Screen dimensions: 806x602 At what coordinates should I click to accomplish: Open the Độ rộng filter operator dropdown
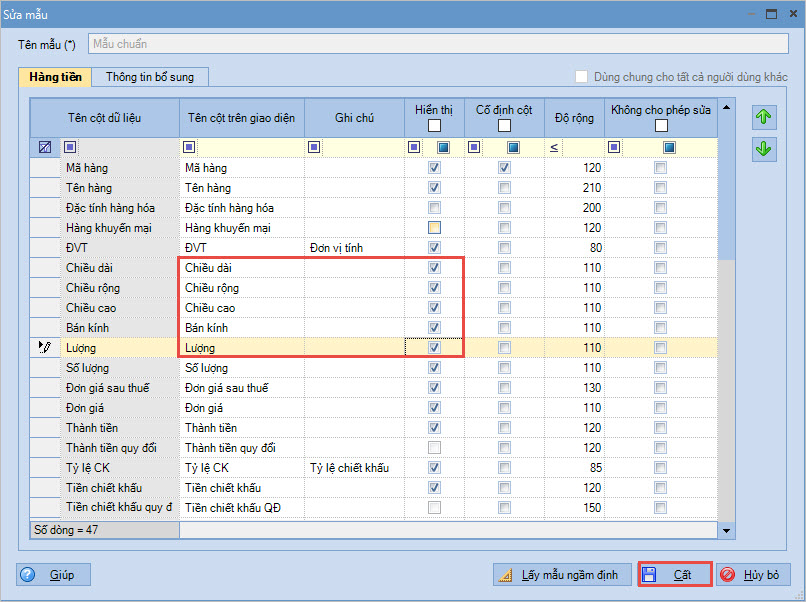point(554,148)
